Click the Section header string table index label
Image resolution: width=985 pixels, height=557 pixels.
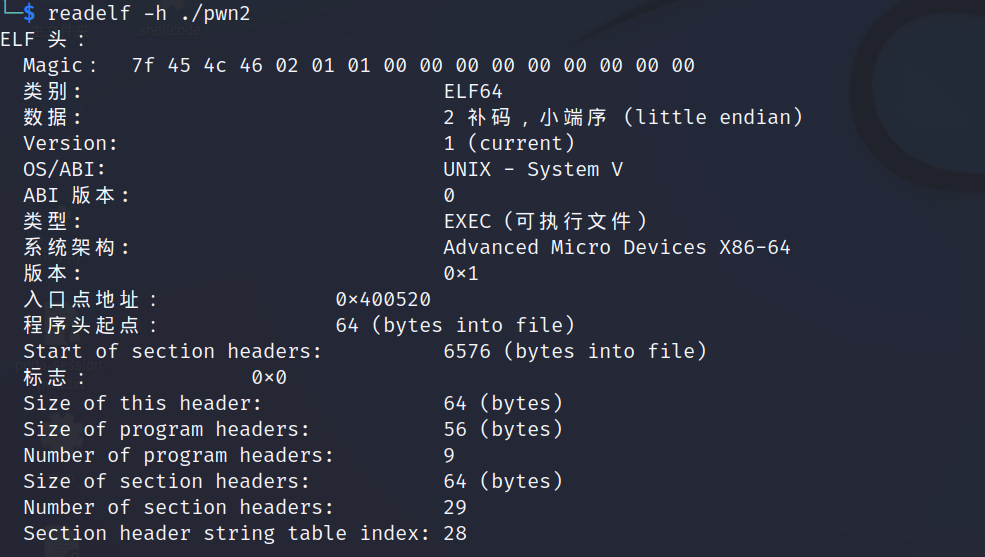[x=226, y=533]
